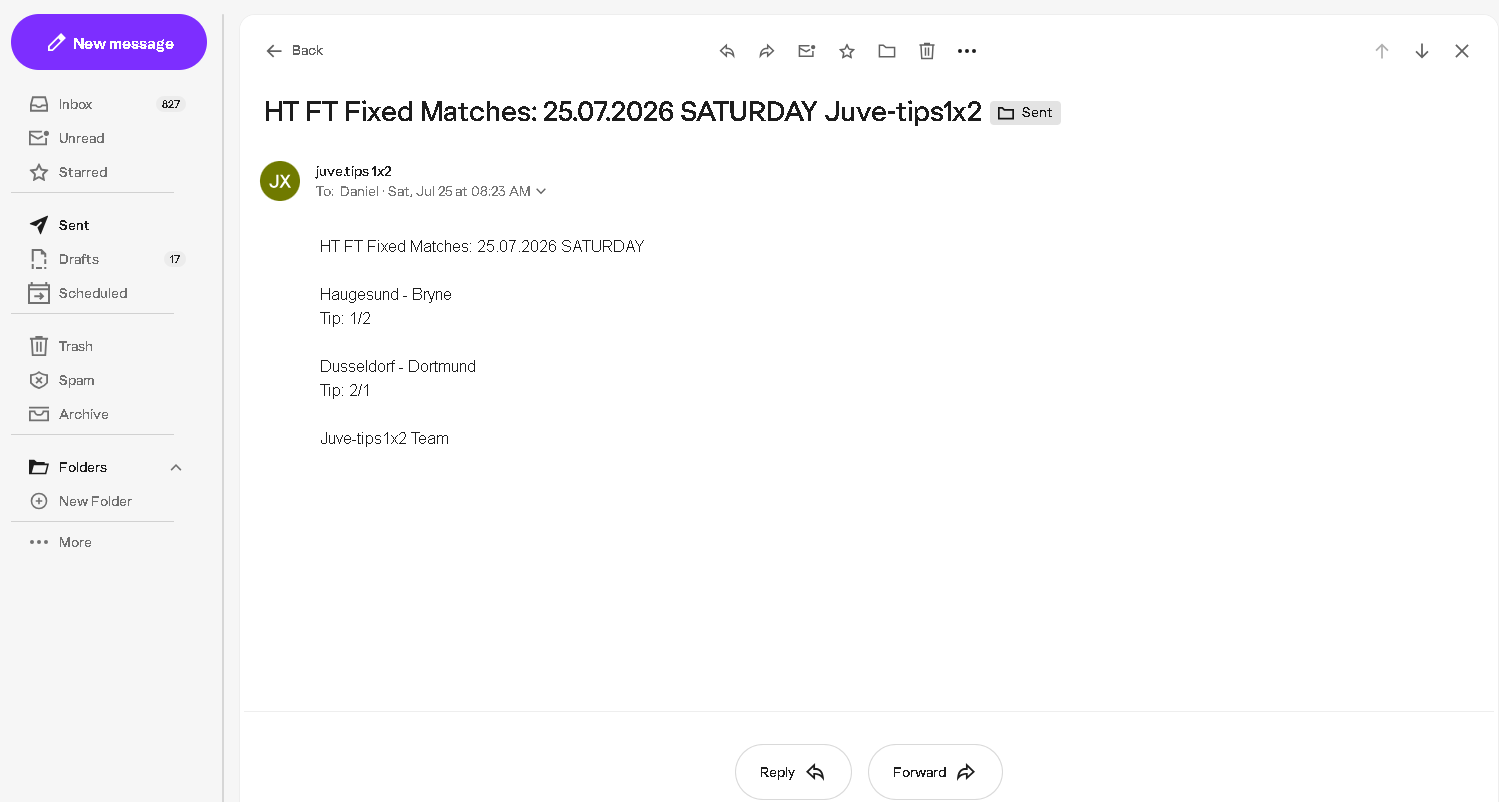1499x802 pixels.
Task: Click the Drafts count badge 17
Action: click(175, 259)
